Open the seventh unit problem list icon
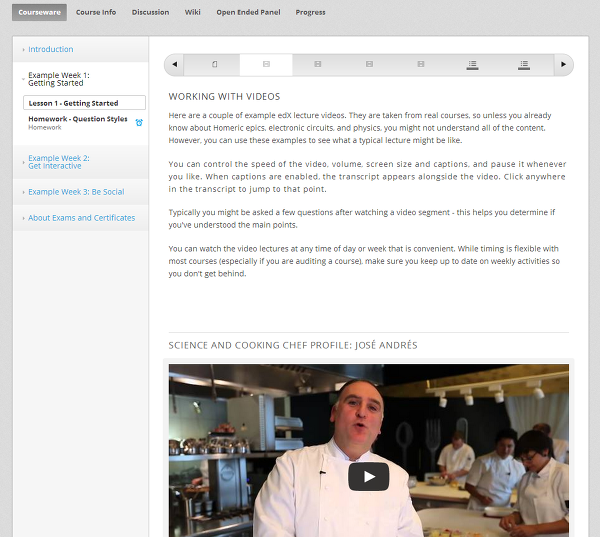The width and height of the screenshot is (600, 537). [x=524, y=65]
